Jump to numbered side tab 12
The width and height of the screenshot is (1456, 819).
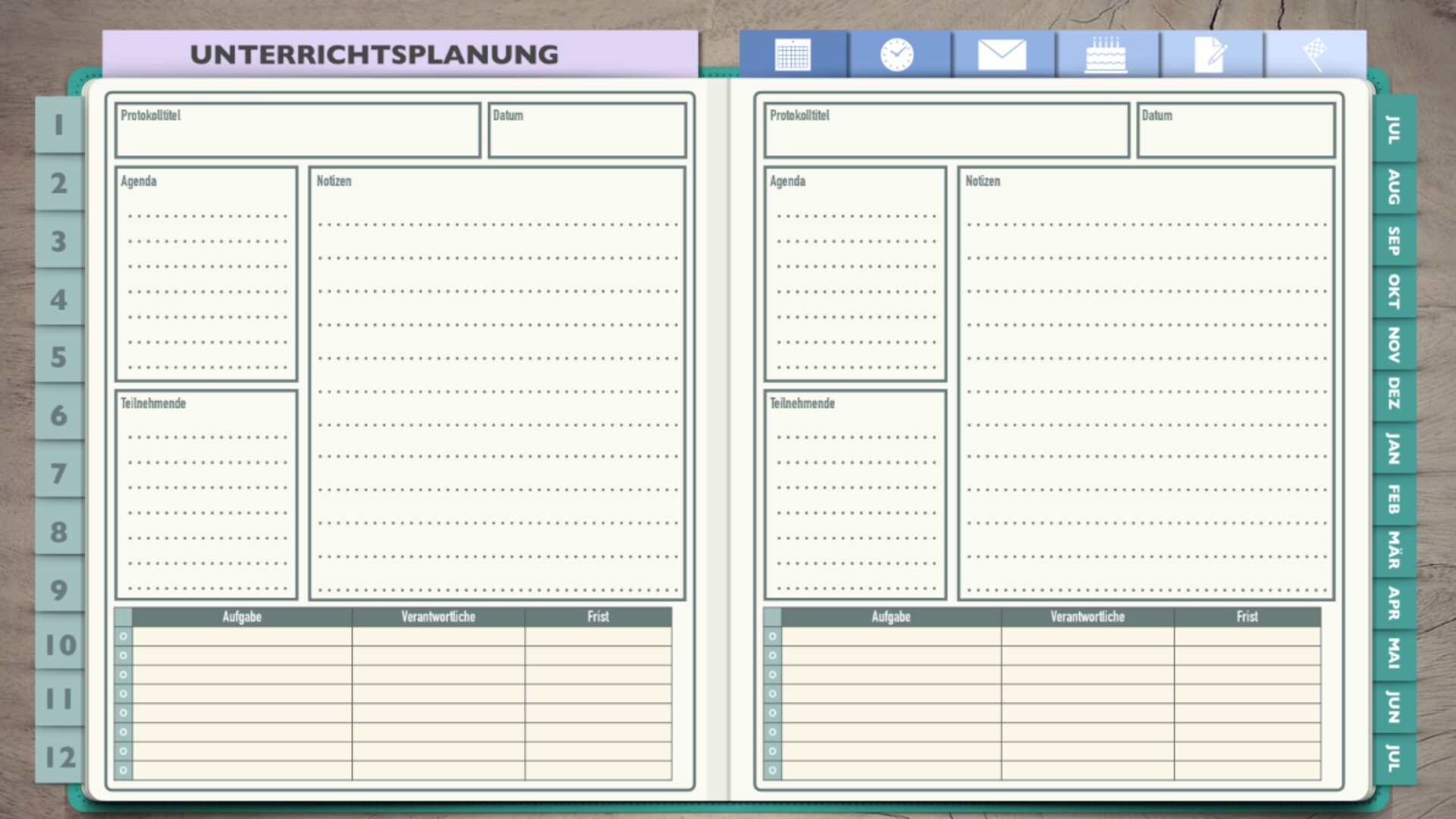(x=59, y=757)
